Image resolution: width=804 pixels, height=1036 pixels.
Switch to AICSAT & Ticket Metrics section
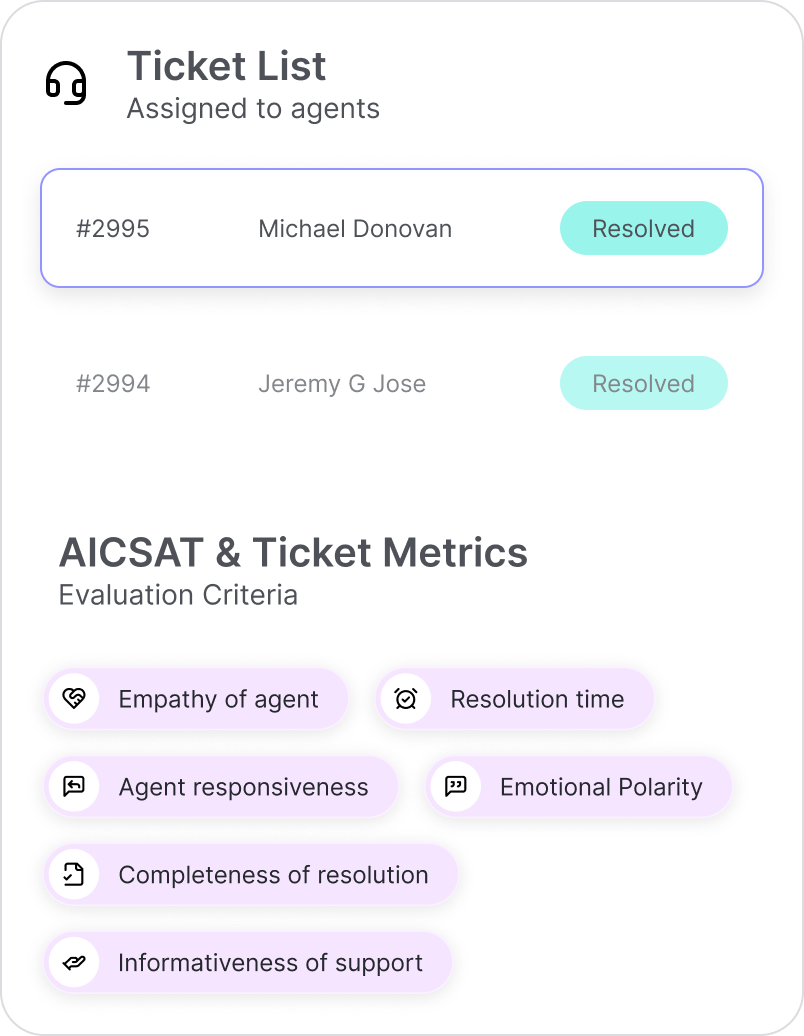293,552
